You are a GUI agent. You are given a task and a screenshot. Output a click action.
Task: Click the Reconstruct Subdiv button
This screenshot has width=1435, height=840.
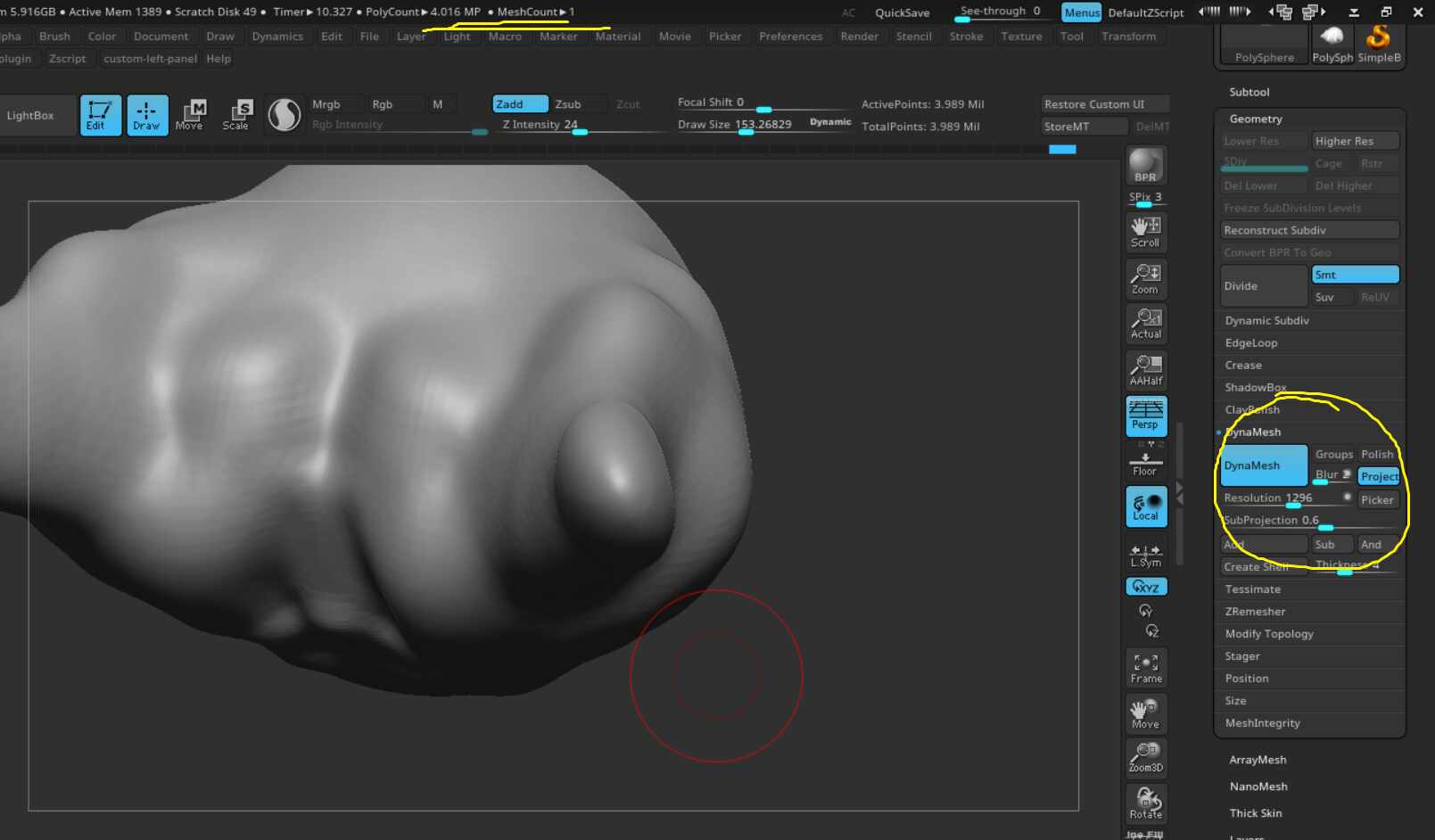coord(1309,230)
